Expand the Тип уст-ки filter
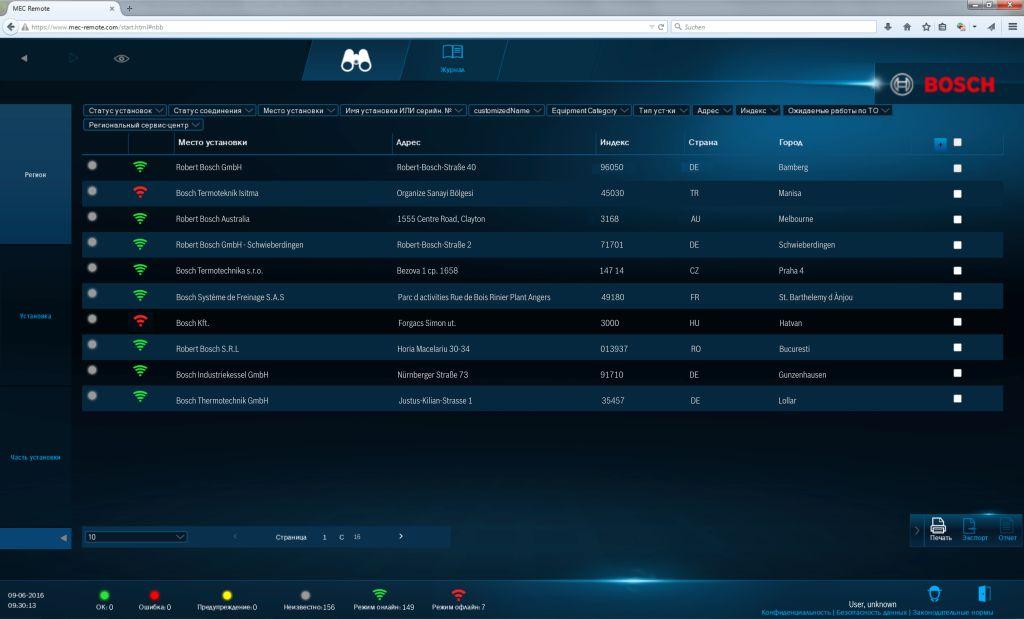Image resolution: width=1024 pixels, height=619 pixels. (662, 110)
